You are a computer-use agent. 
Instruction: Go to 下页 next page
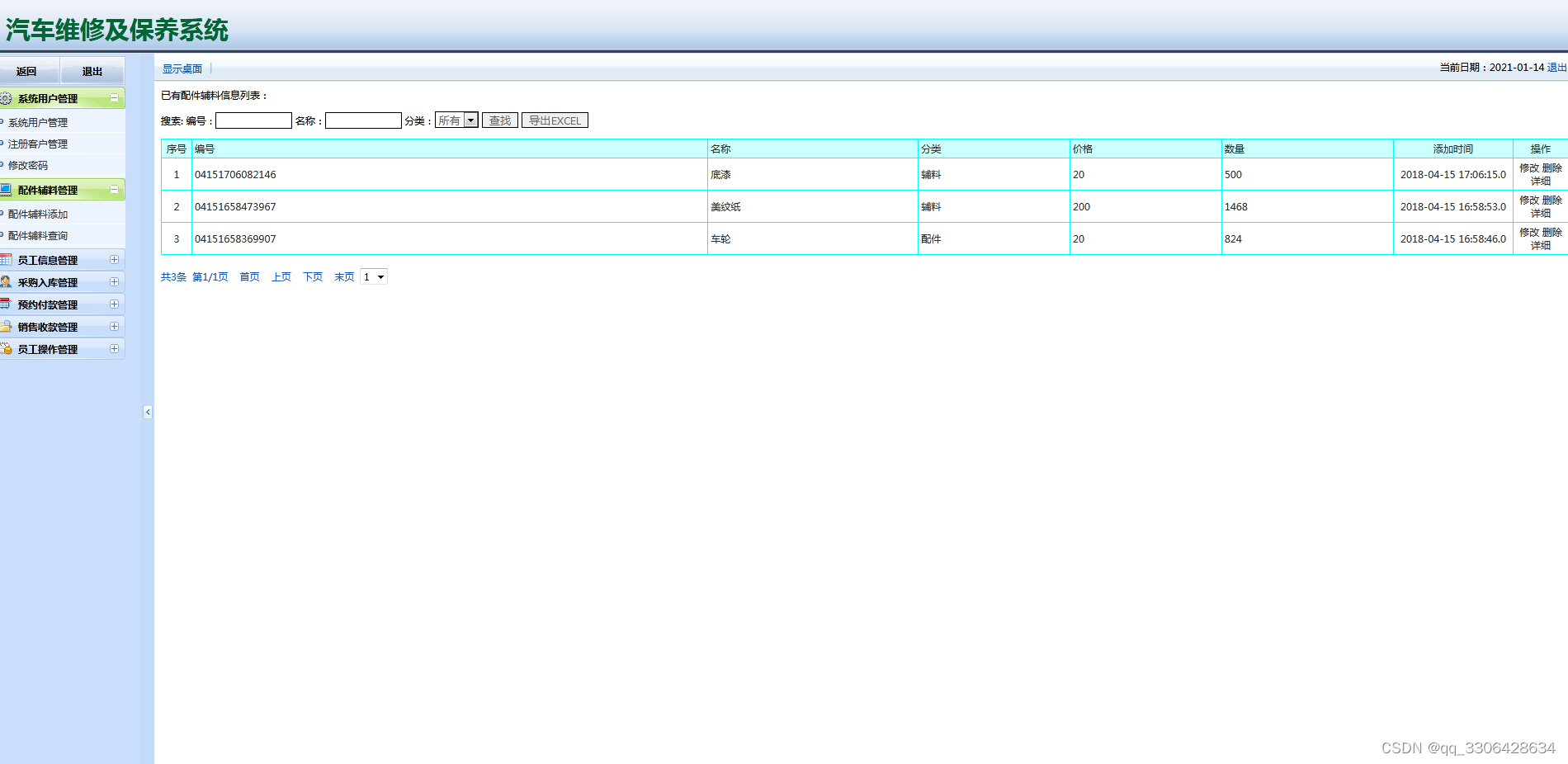[313, 277]
